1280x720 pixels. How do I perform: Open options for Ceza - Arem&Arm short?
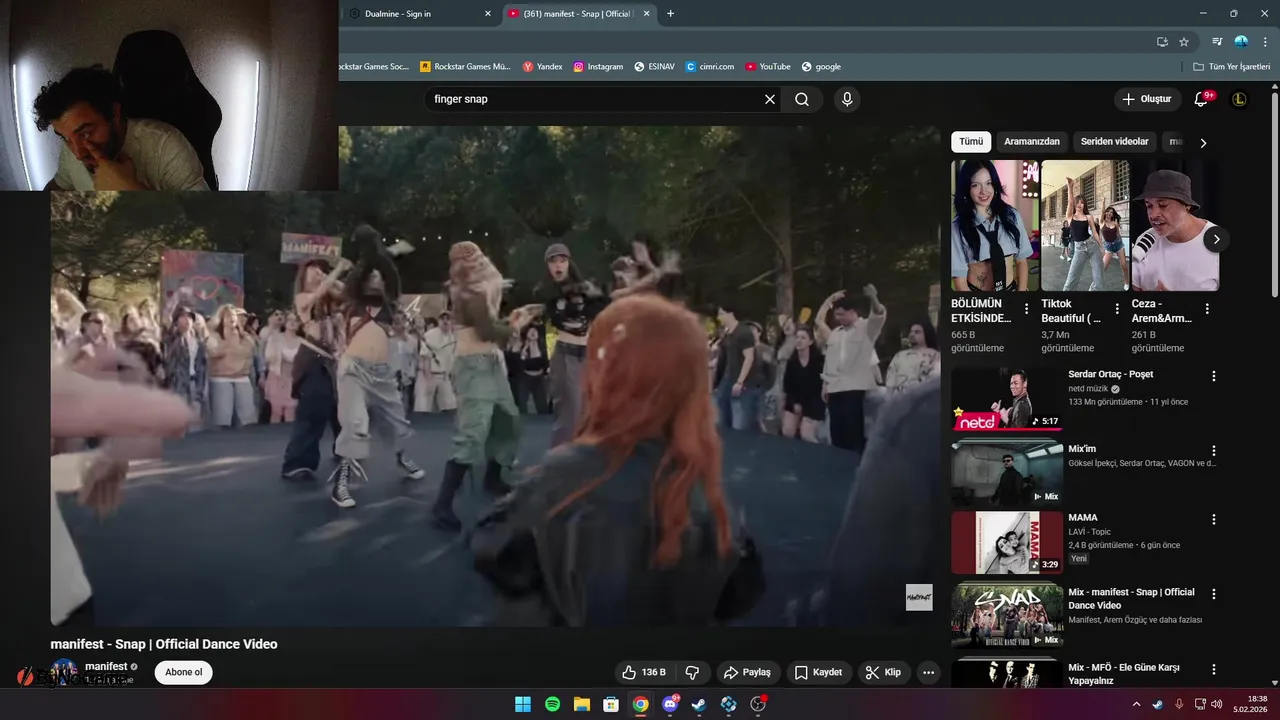point(1207,309)
